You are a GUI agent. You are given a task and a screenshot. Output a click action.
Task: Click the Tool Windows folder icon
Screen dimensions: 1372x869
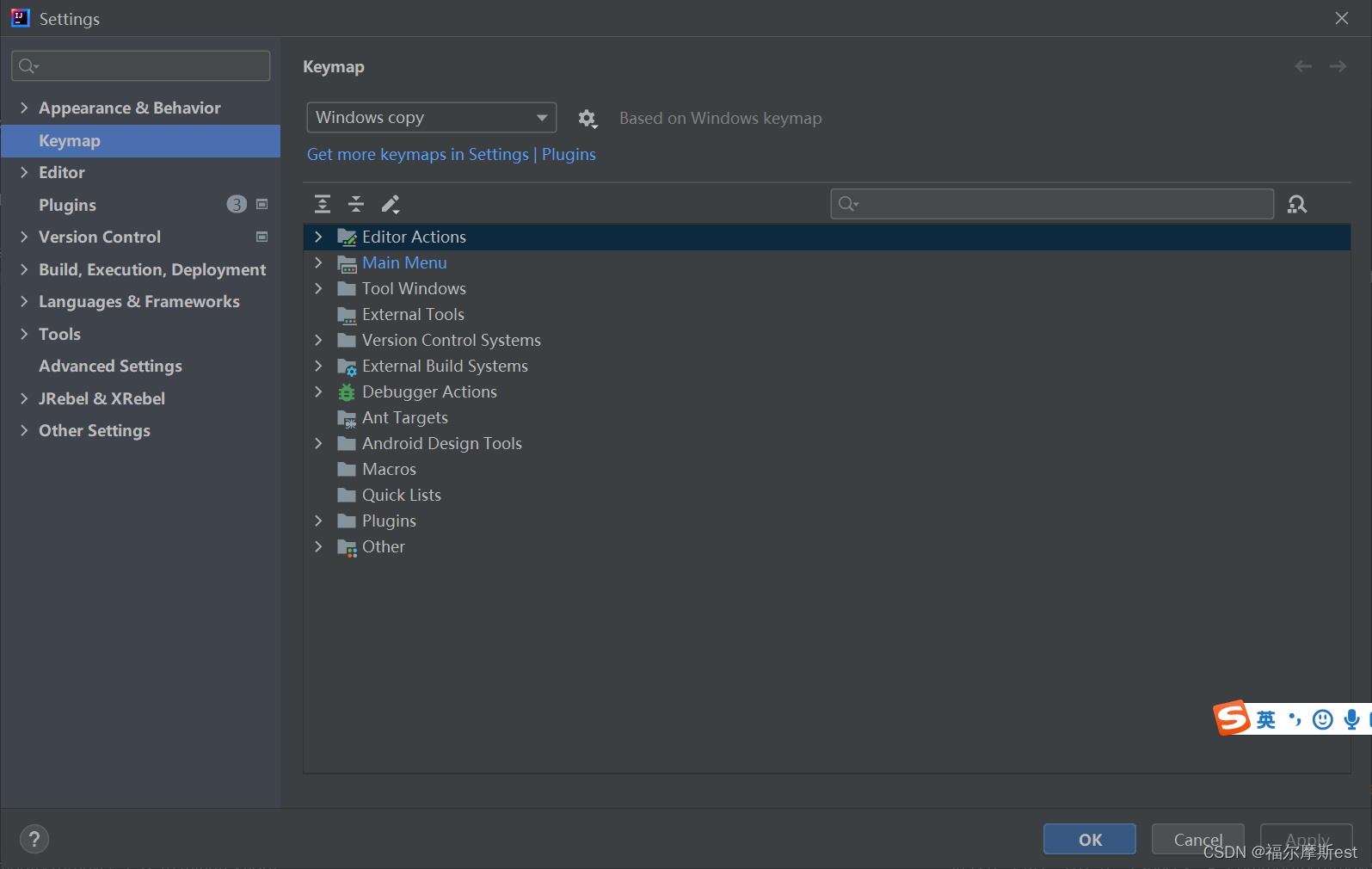pos(347,288)
